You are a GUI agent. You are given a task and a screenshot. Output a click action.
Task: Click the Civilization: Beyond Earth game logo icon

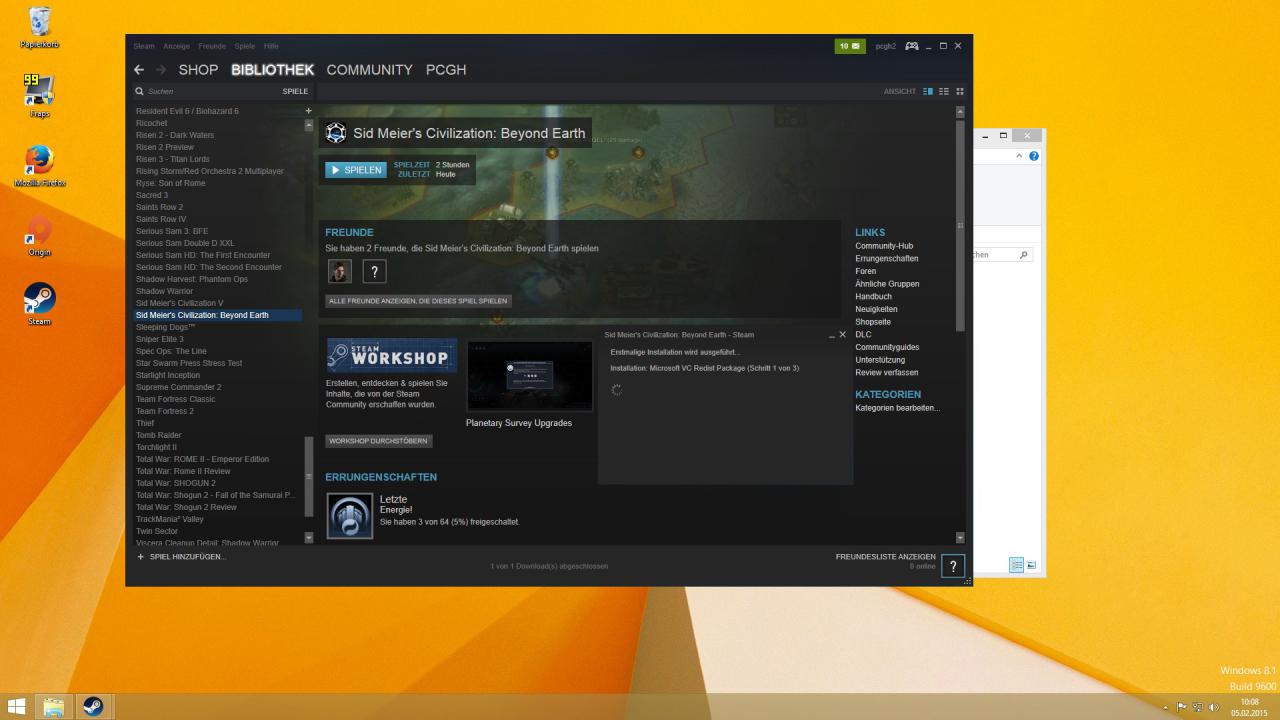[x=336, y=133]
